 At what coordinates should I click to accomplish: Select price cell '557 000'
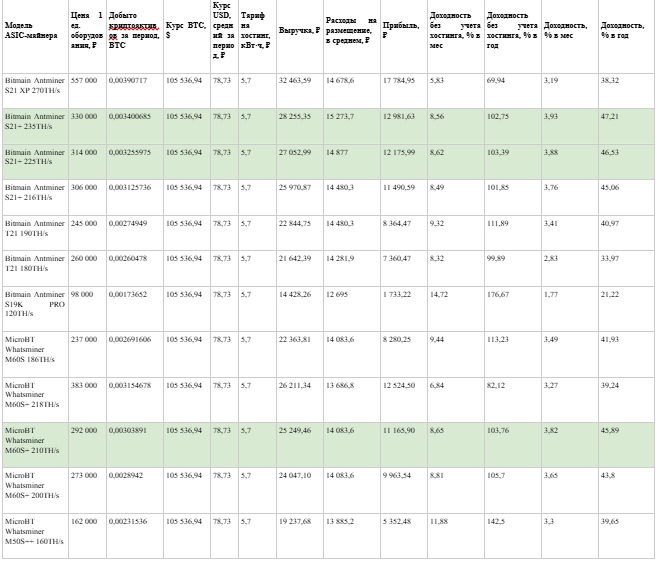(87, 91)
